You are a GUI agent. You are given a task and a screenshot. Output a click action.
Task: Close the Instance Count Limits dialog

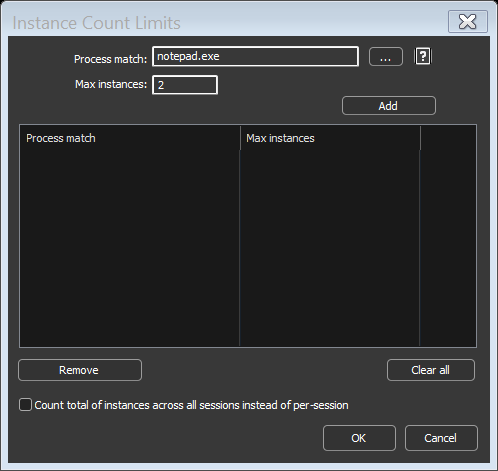point(468,22)
